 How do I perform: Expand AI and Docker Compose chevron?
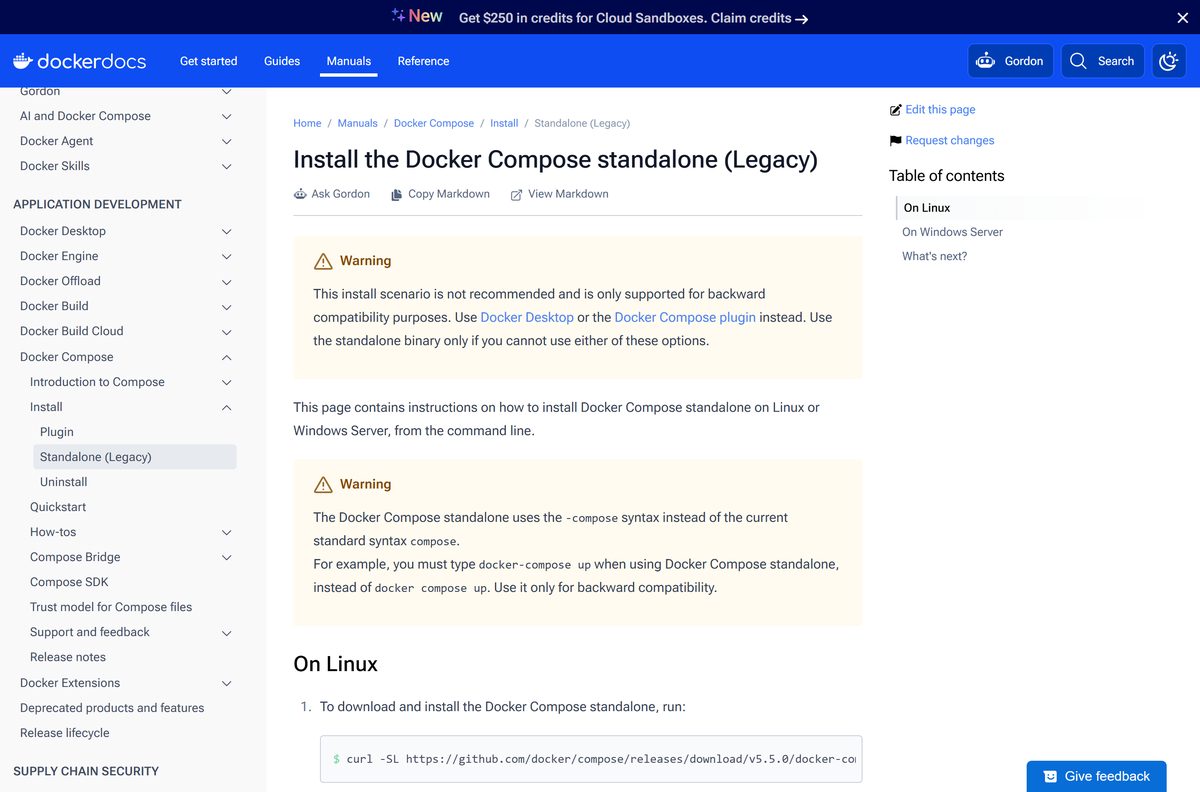(x=227, y=117)
